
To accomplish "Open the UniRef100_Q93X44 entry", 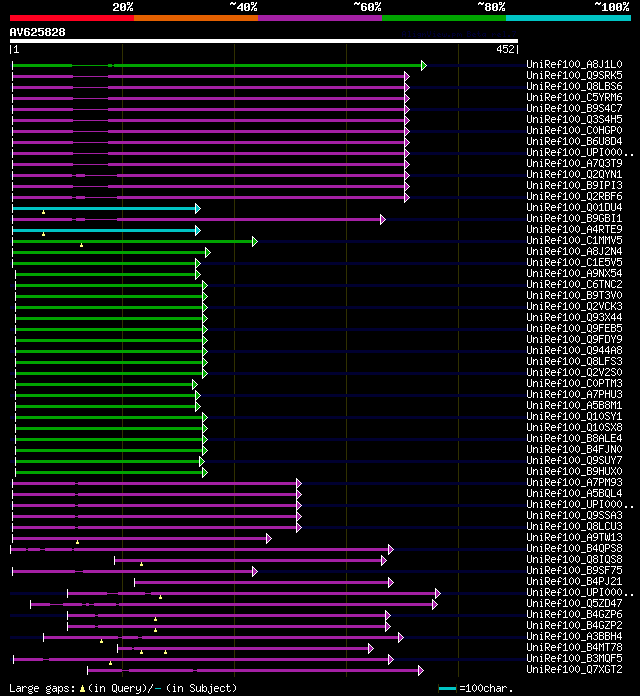I will 574,317.
